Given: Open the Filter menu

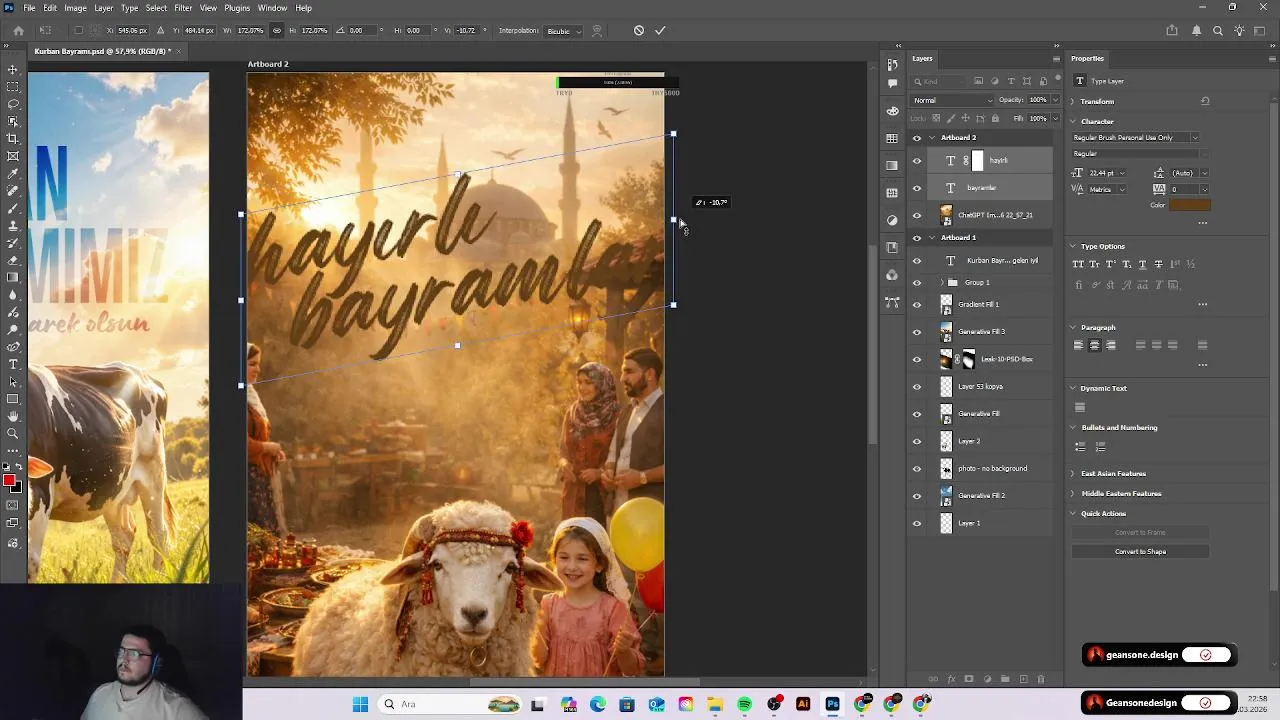Looking at the screenshot, I should click(x=183, y=8).
